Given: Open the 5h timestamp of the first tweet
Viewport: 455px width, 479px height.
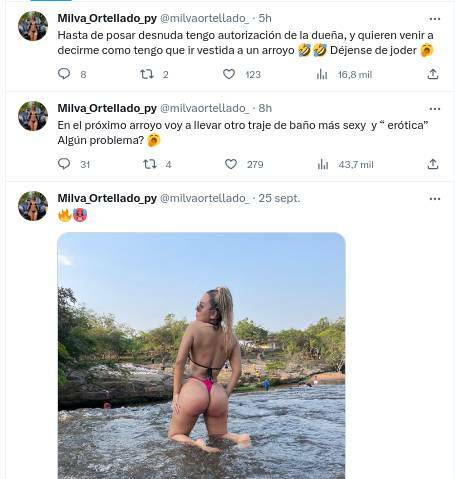Looking at the screenshot, I should coord(265,18).
